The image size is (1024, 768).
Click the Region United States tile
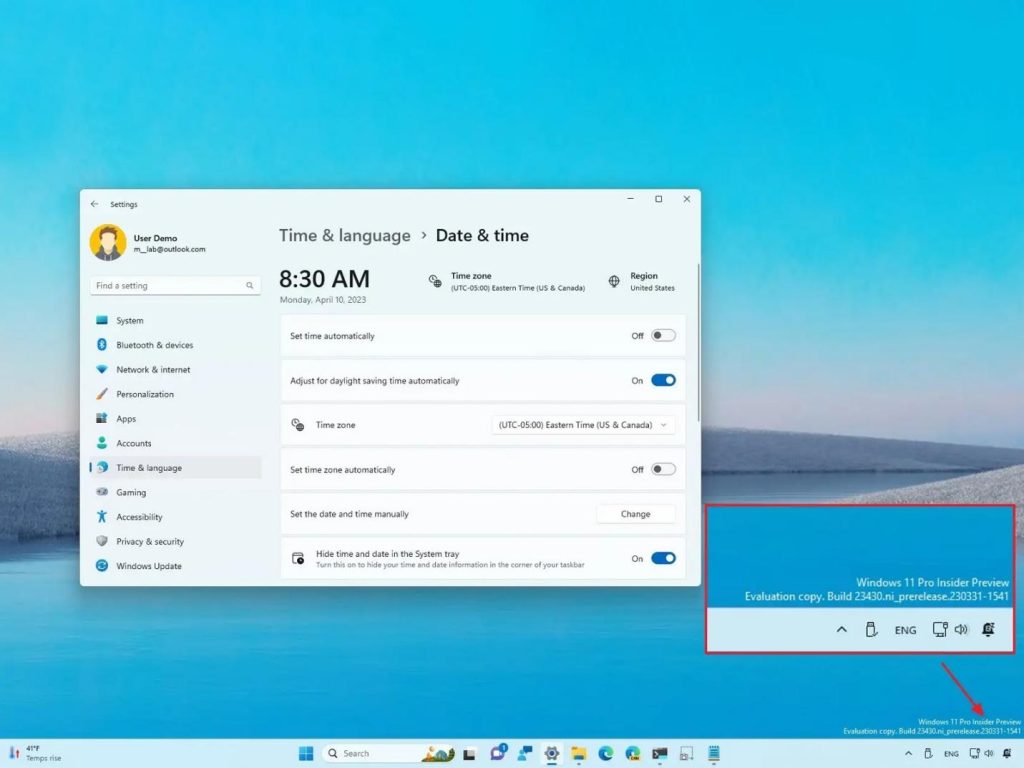click(x=642, y=281)
